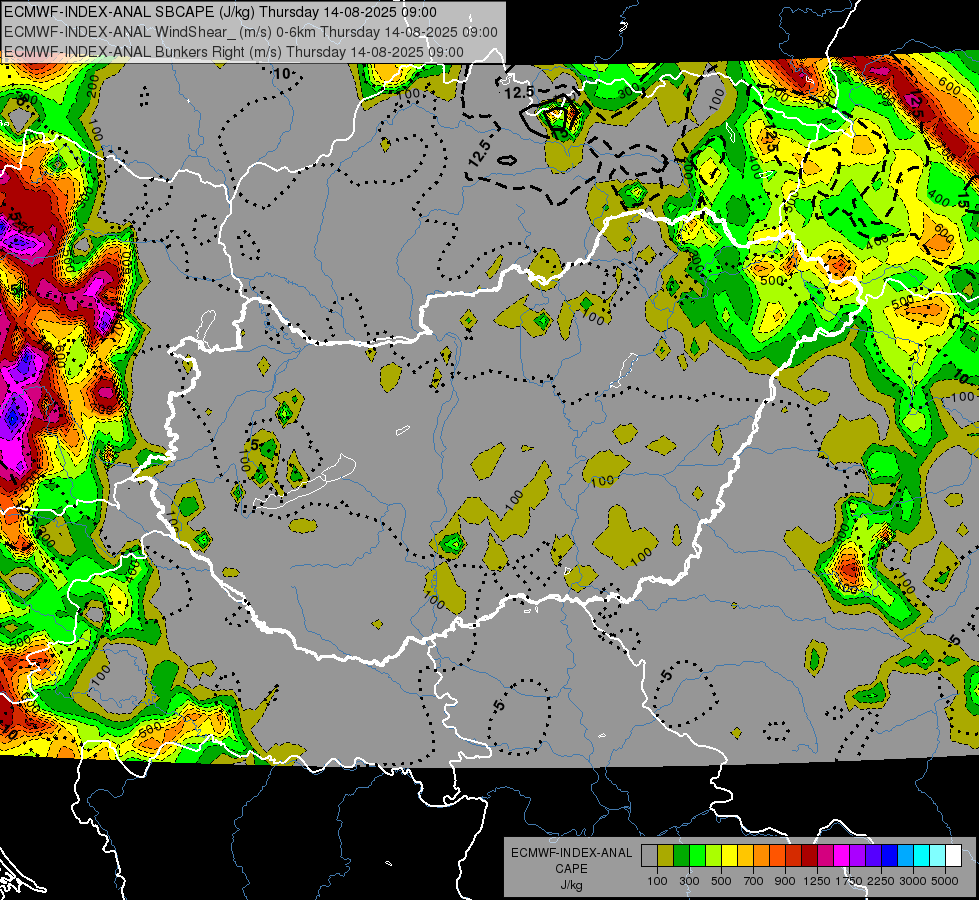Click the 900 tick label in legend
979x900 pixels.
click(x=785, y=881)
